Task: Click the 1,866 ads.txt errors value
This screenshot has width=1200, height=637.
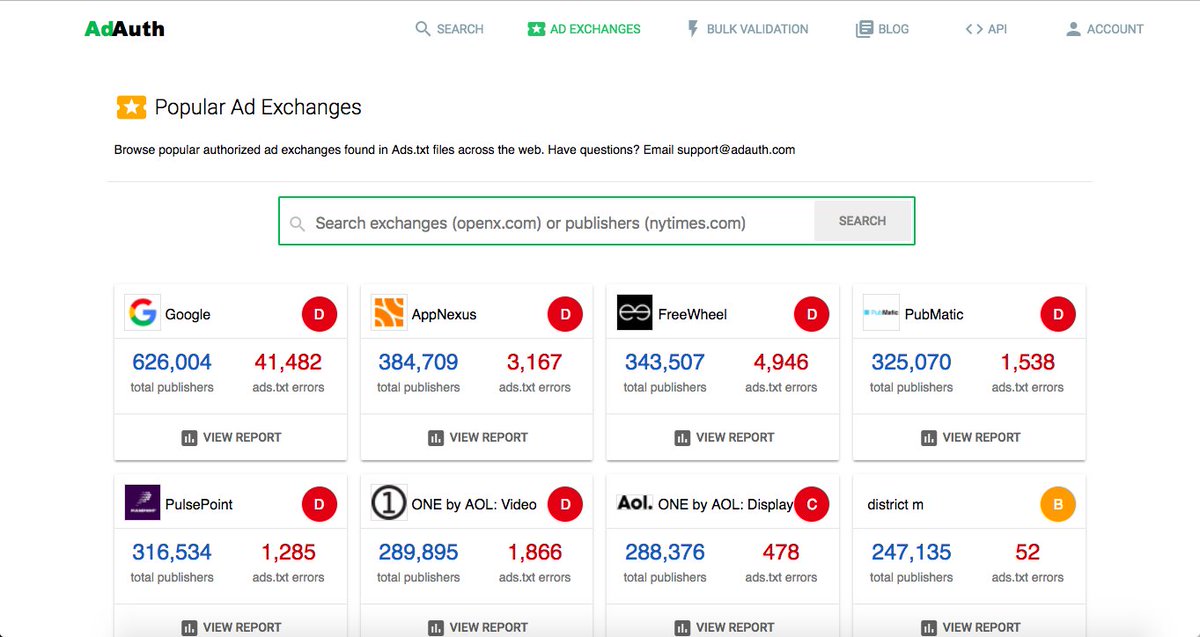Action: coord(535,552)
